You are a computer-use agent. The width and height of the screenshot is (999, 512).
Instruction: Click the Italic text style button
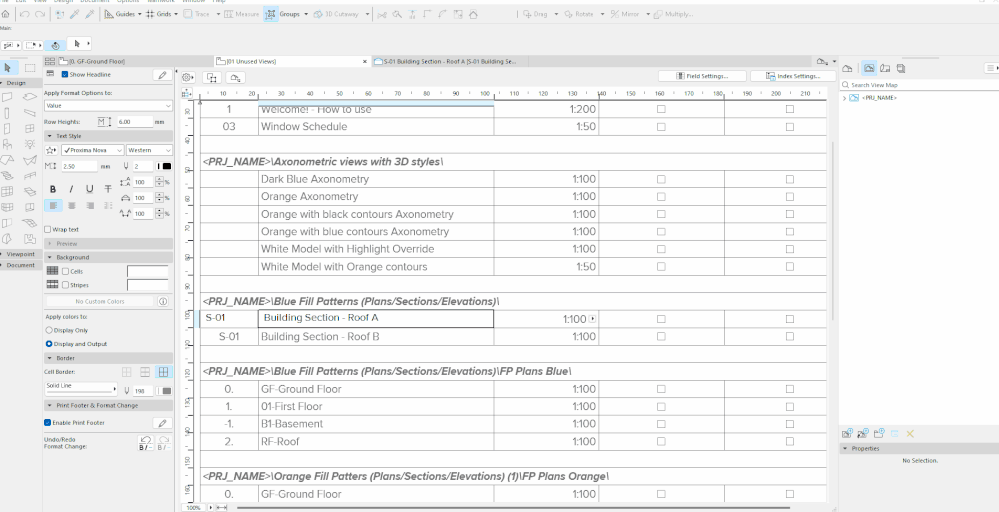[71, 189]
